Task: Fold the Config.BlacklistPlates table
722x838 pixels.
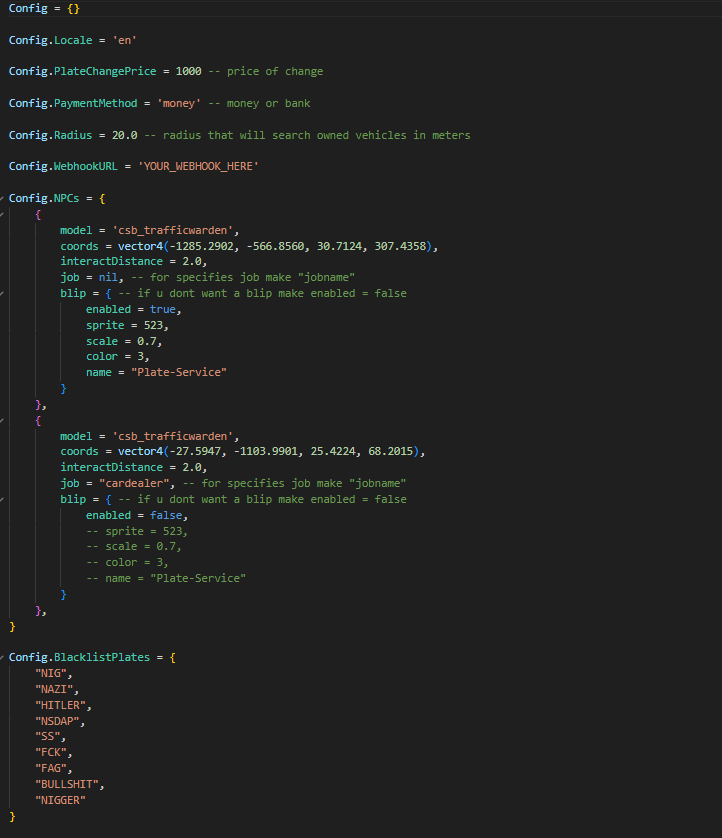Action: point(3,658)
